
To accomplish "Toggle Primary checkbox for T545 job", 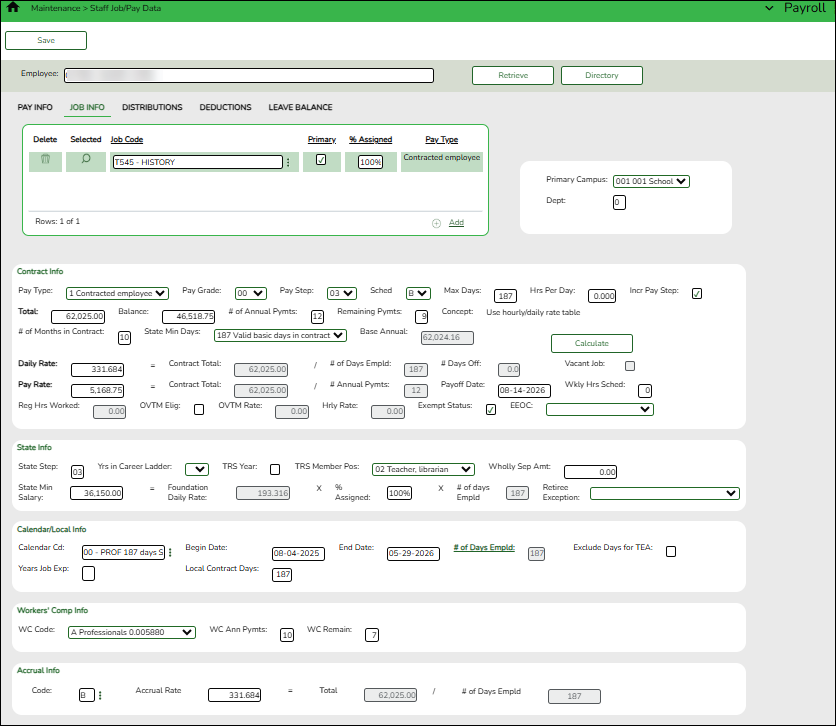I will 321,159.
